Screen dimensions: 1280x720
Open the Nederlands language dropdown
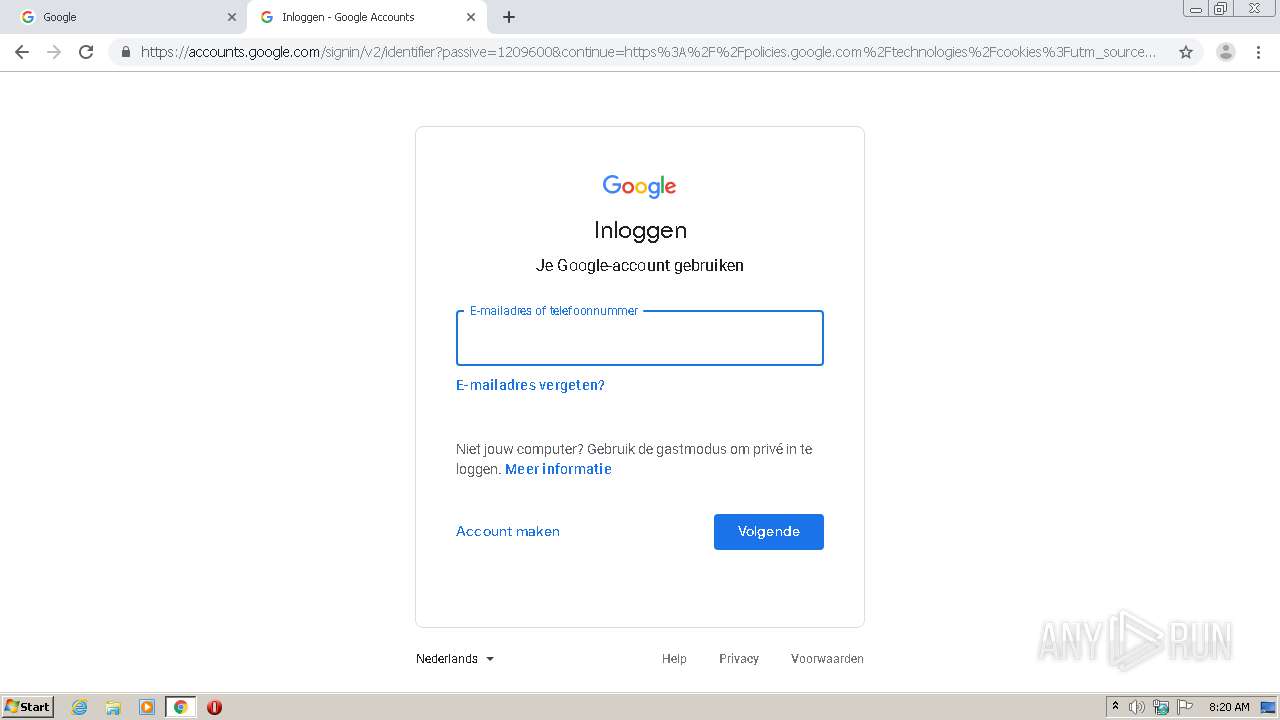pos(455,659)
